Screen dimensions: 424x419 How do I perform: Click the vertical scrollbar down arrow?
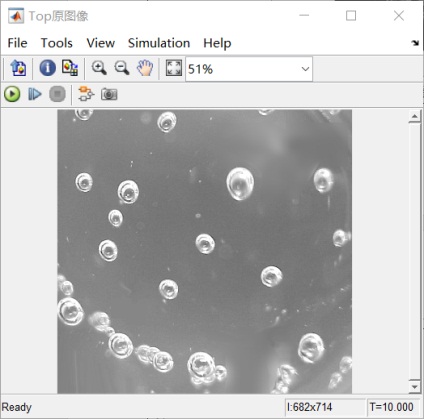pos(415,387)
